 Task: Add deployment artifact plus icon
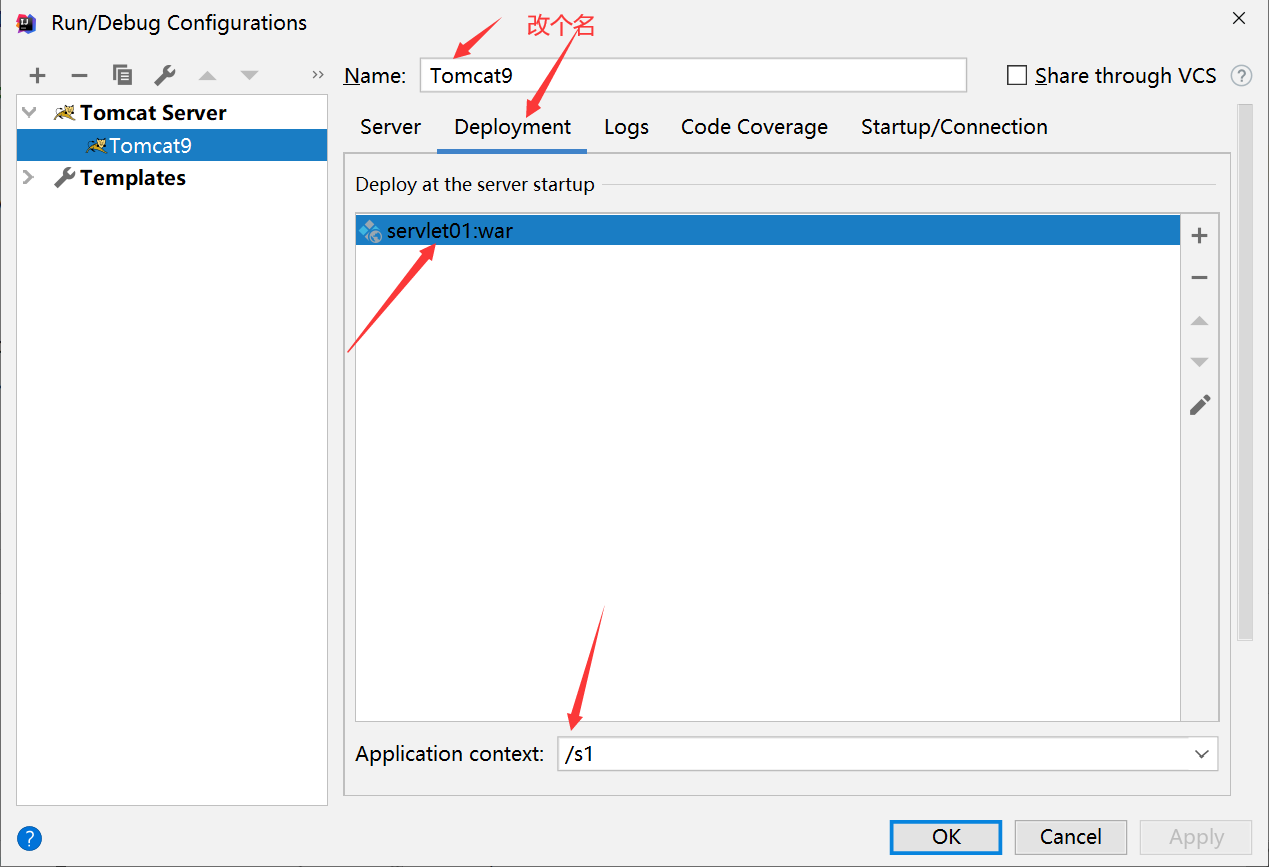pyautogui.click(x=1200, y=236)
